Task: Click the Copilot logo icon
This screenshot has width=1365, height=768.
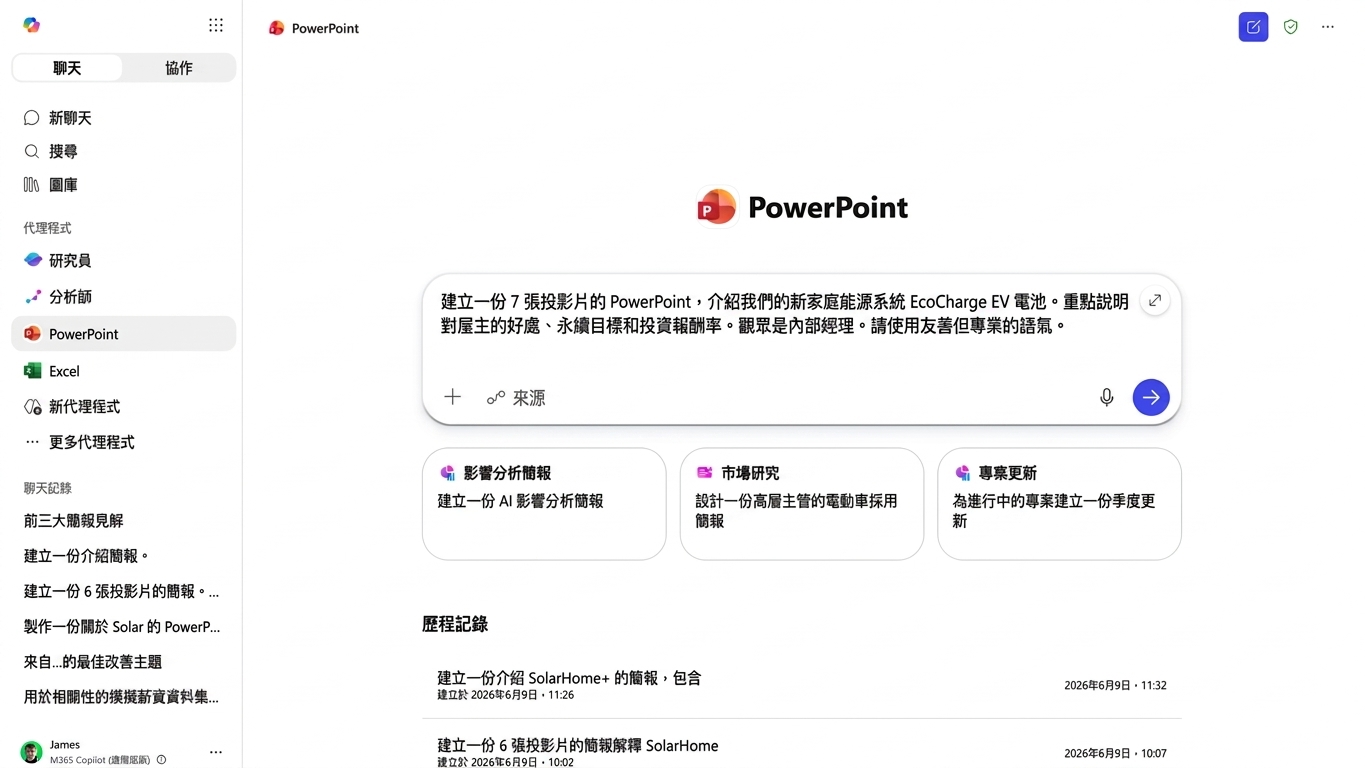Action: (32, 25)
